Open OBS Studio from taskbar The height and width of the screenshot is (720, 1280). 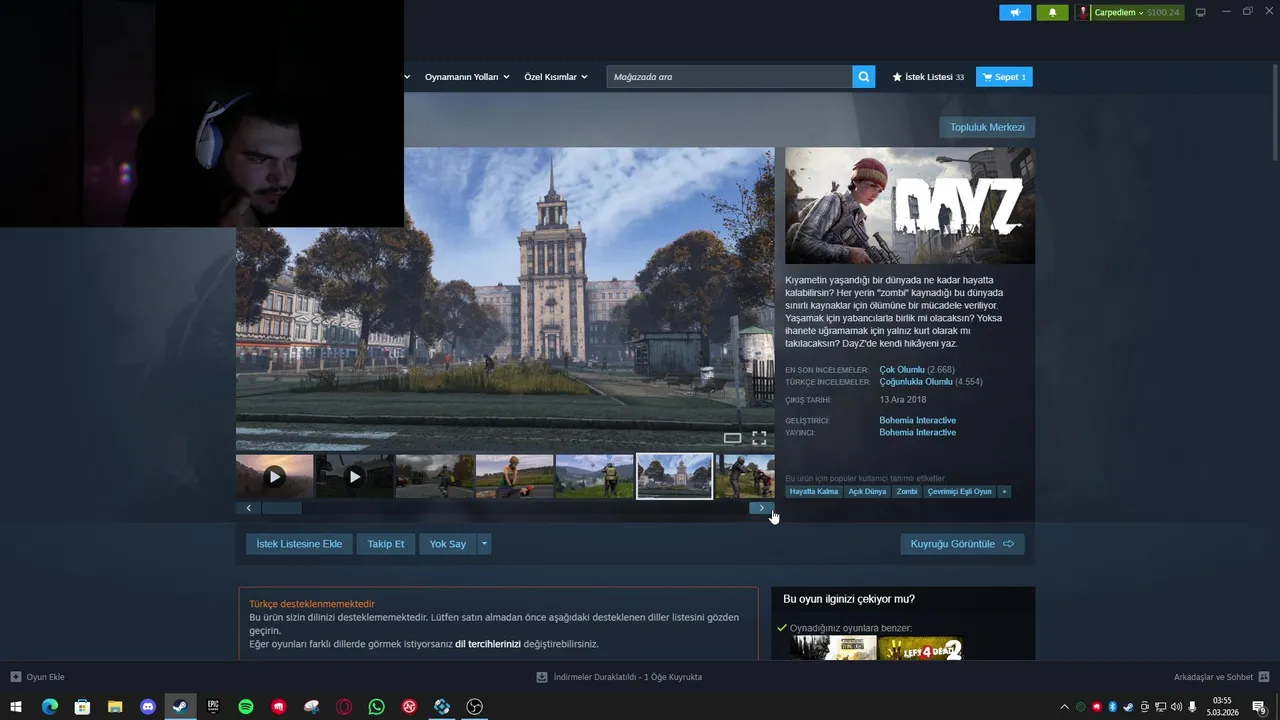(x=475, y=707)
